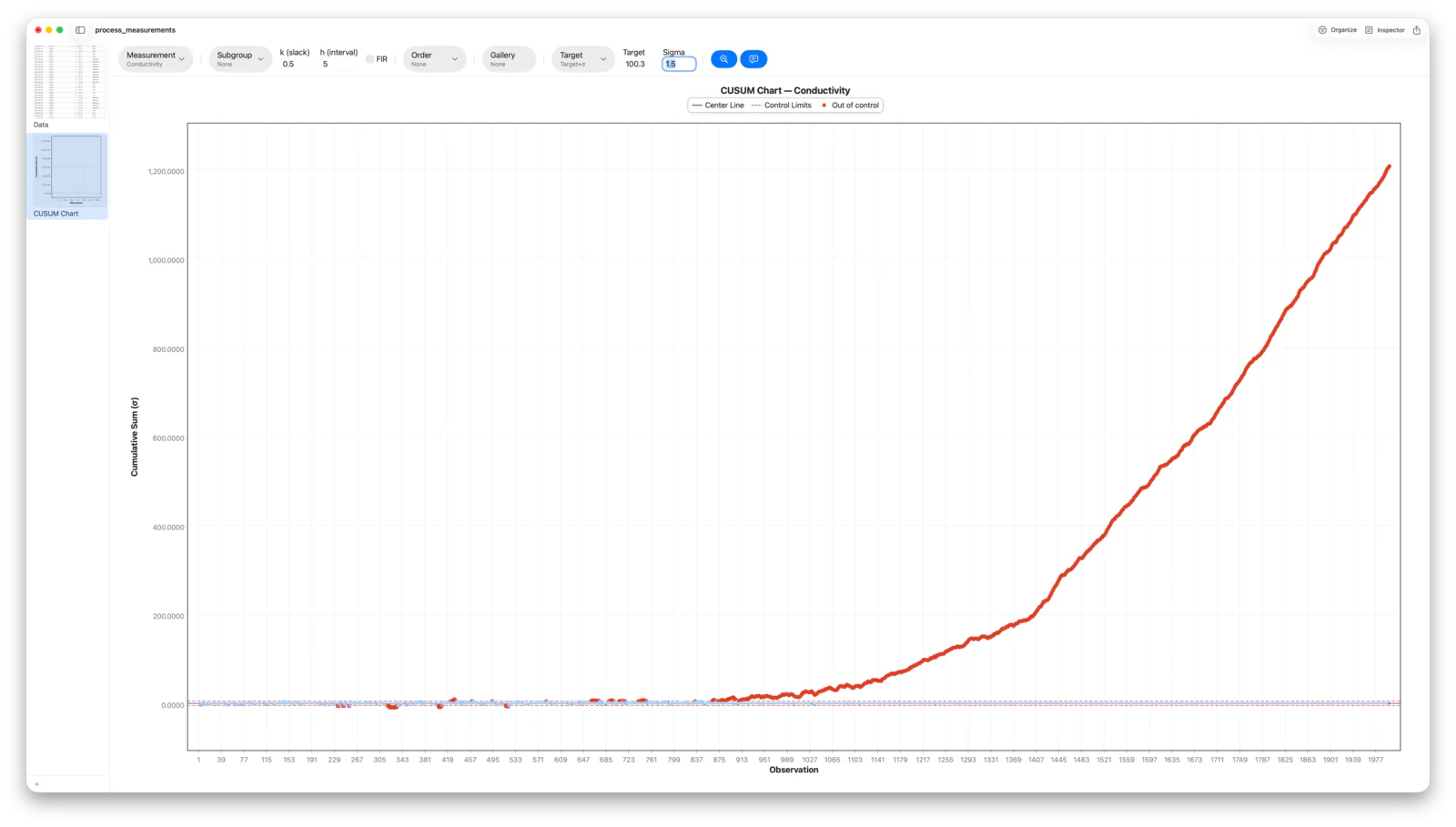Screen dimensions: 1456x827
Task: Click the blue comment annotation button
Action: coord(753,59)
